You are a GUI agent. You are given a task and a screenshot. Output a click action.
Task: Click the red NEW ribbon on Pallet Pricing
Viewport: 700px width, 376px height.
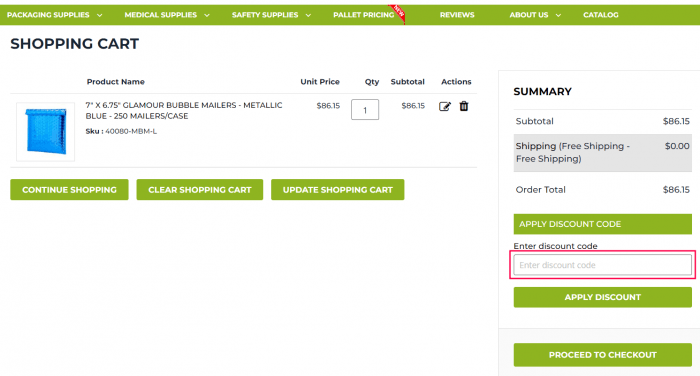[x=398, y=12]
